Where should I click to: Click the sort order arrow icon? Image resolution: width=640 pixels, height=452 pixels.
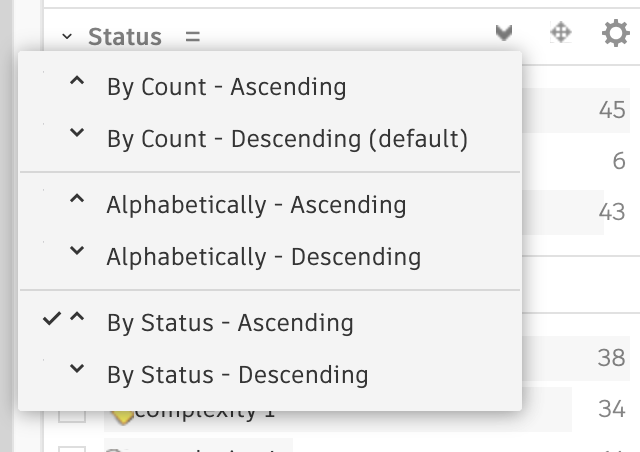pos(504,35)
